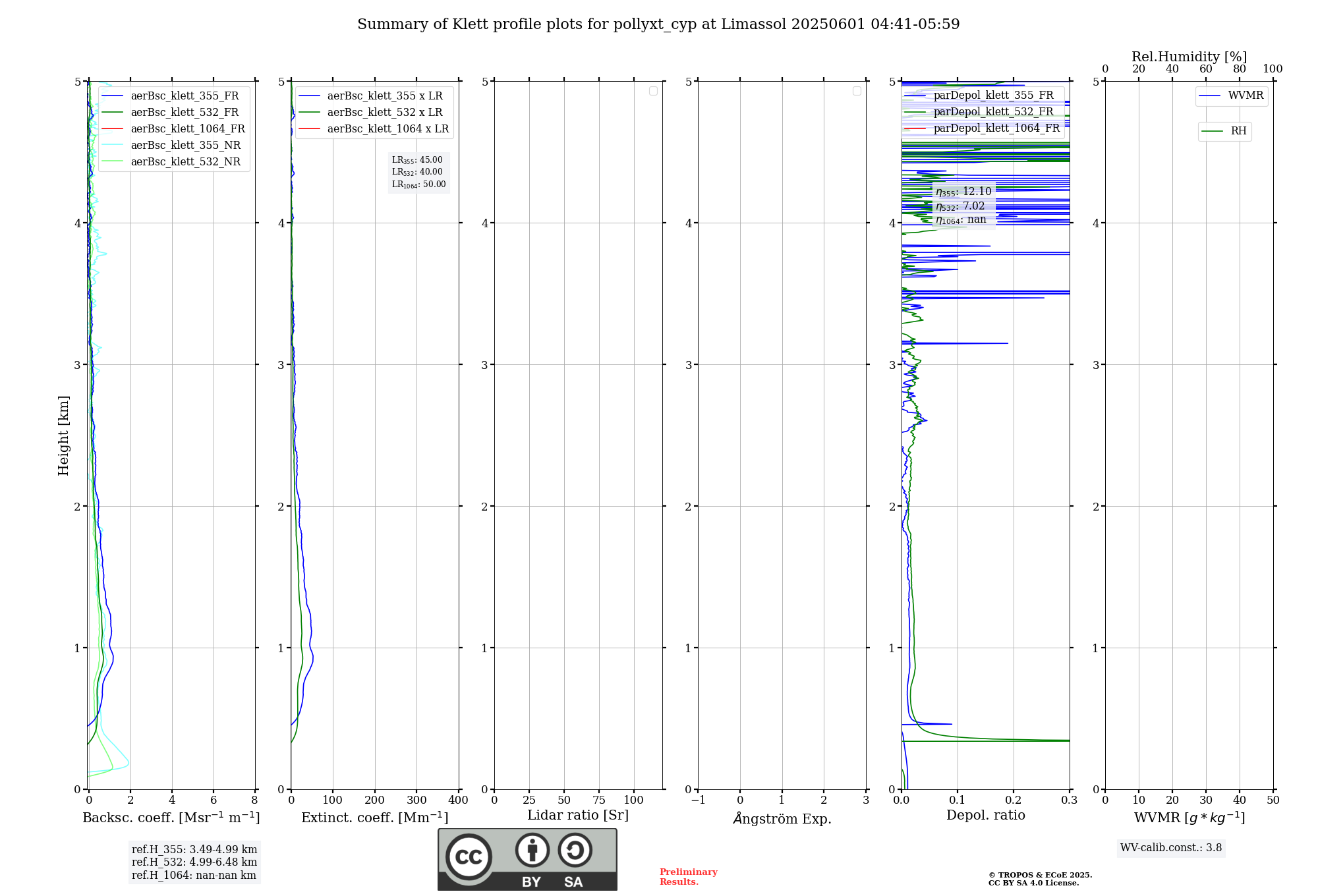This screenshot has height=896, width=1318.
Task: Select legend entry parDepol_klett_532_FR
Action: (981, 112)
